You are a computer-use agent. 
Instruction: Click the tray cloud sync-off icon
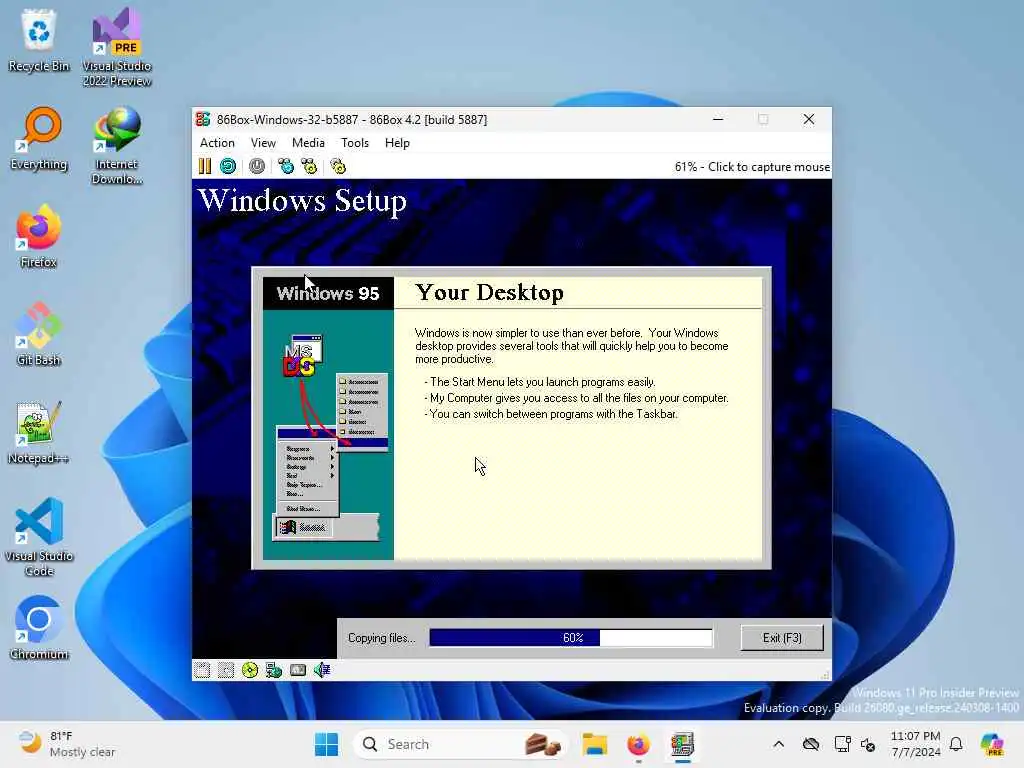click(810, 744)
